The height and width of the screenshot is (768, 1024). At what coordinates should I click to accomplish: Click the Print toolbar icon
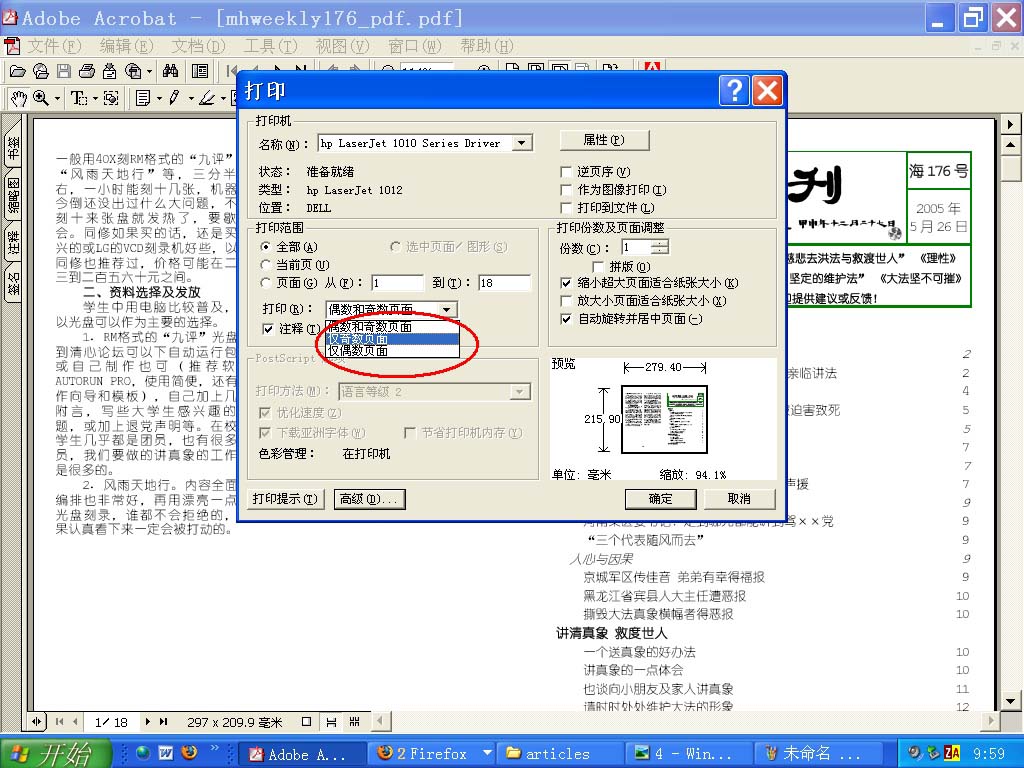86,71
